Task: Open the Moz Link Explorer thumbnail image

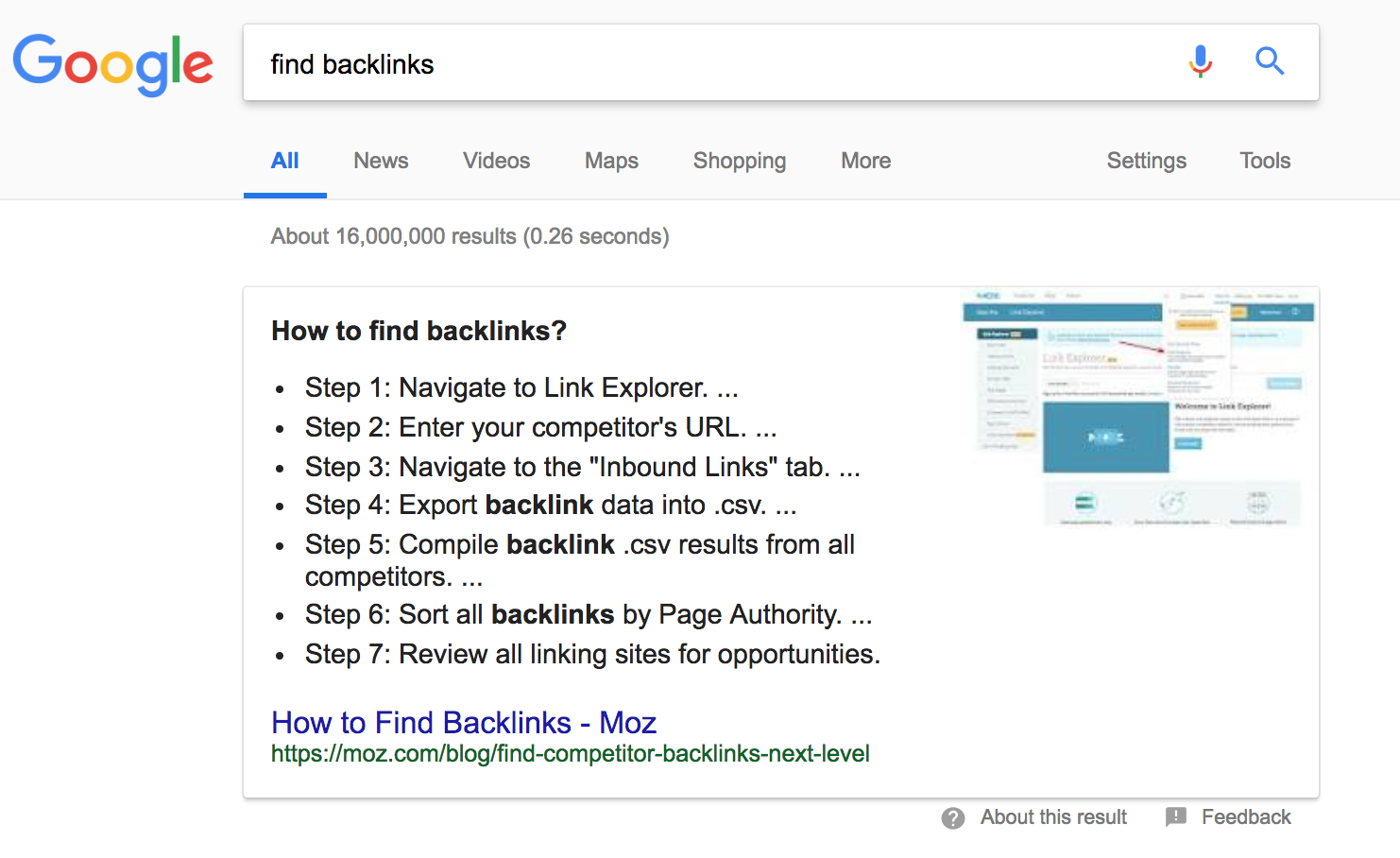Action: (1137, 407)
